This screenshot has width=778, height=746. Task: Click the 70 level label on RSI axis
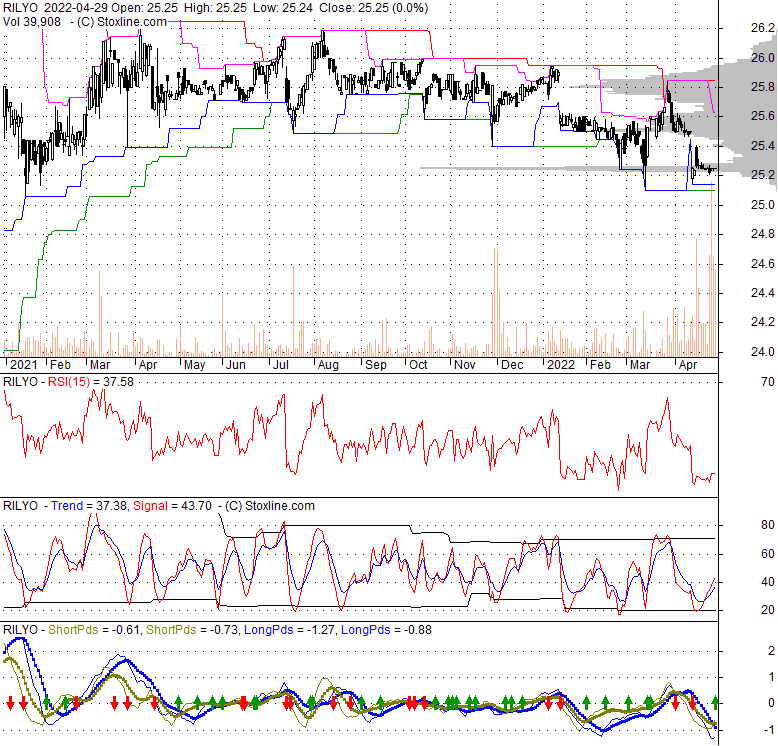click(768, 382)
